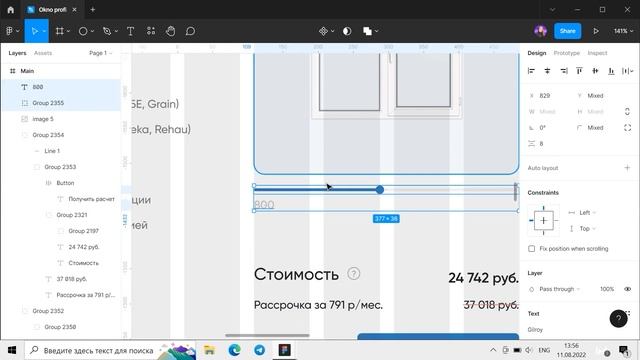This screenshot has width=640, height=360.
Task: Open File Explorer from taskbar
Action: click(x=209, y=350)
